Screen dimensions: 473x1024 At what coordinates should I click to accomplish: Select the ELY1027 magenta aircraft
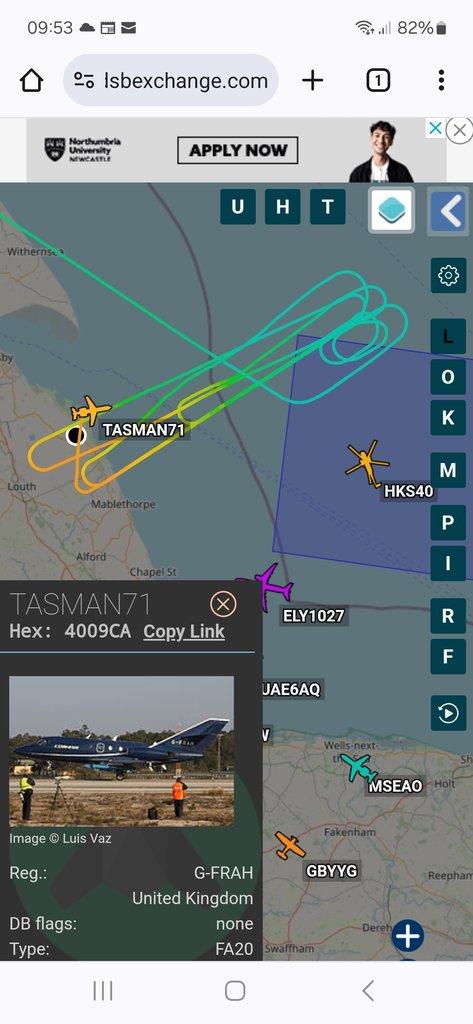pos(268,587)
